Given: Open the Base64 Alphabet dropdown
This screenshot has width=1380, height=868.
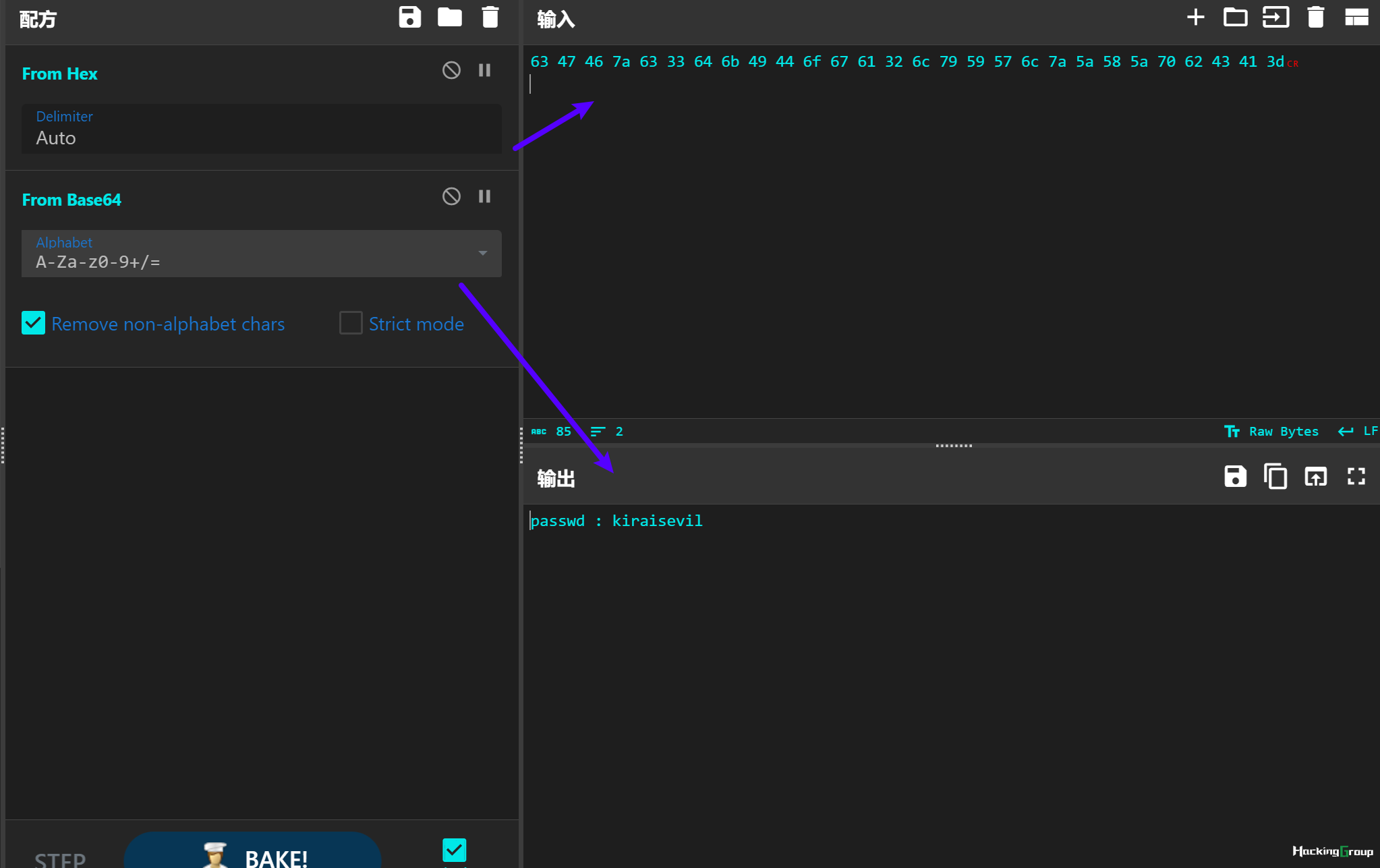Looking at the screenshot, I should [x=262, y=254].
